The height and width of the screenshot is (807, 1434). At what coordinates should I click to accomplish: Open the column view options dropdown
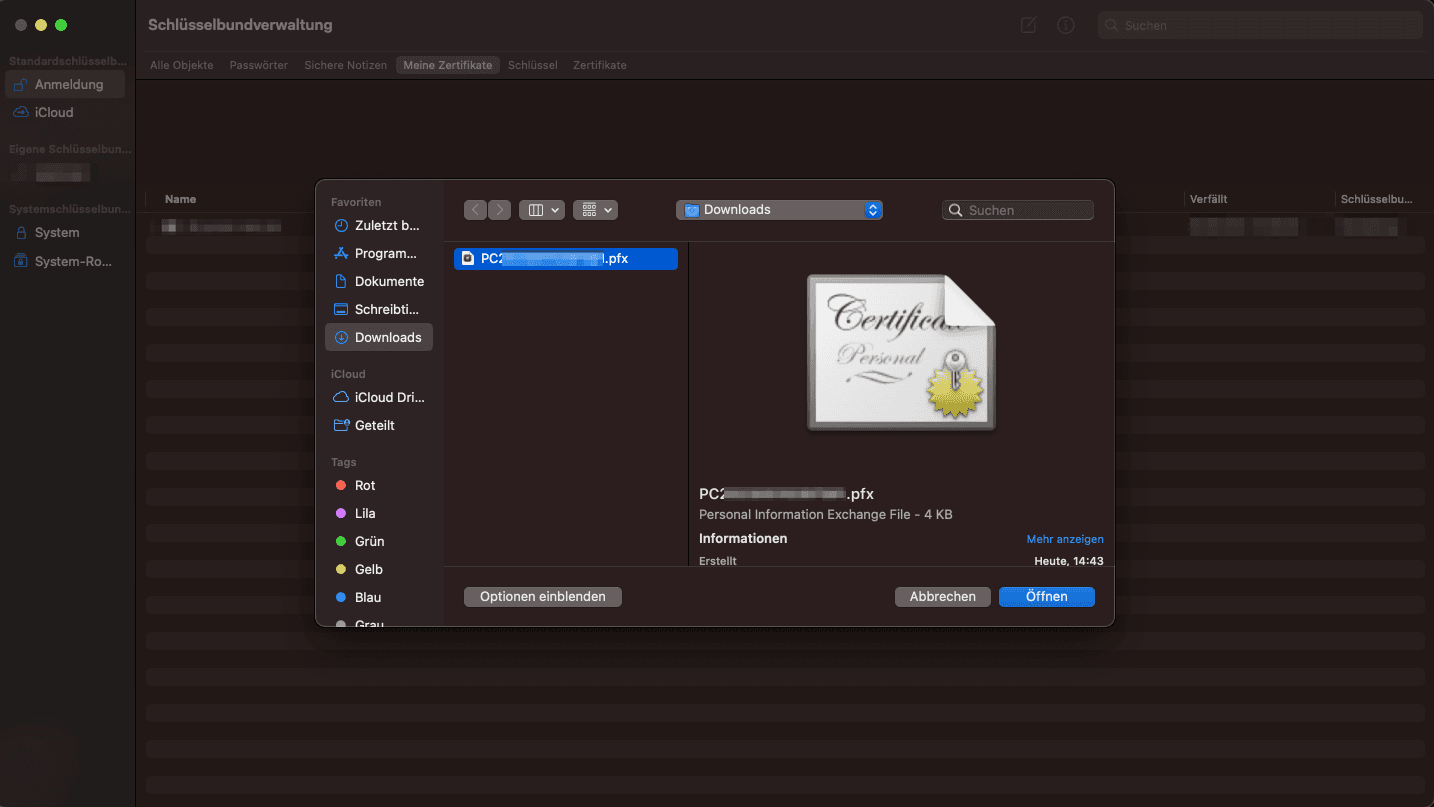[542, 210]
